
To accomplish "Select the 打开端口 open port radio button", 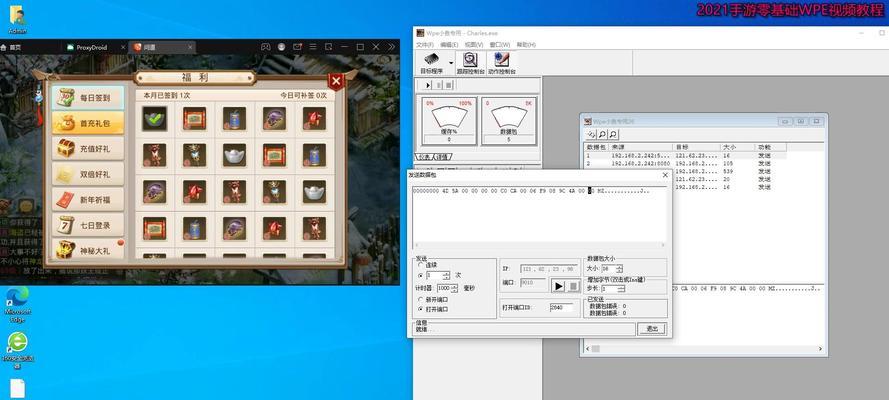I will click(420, 309).
